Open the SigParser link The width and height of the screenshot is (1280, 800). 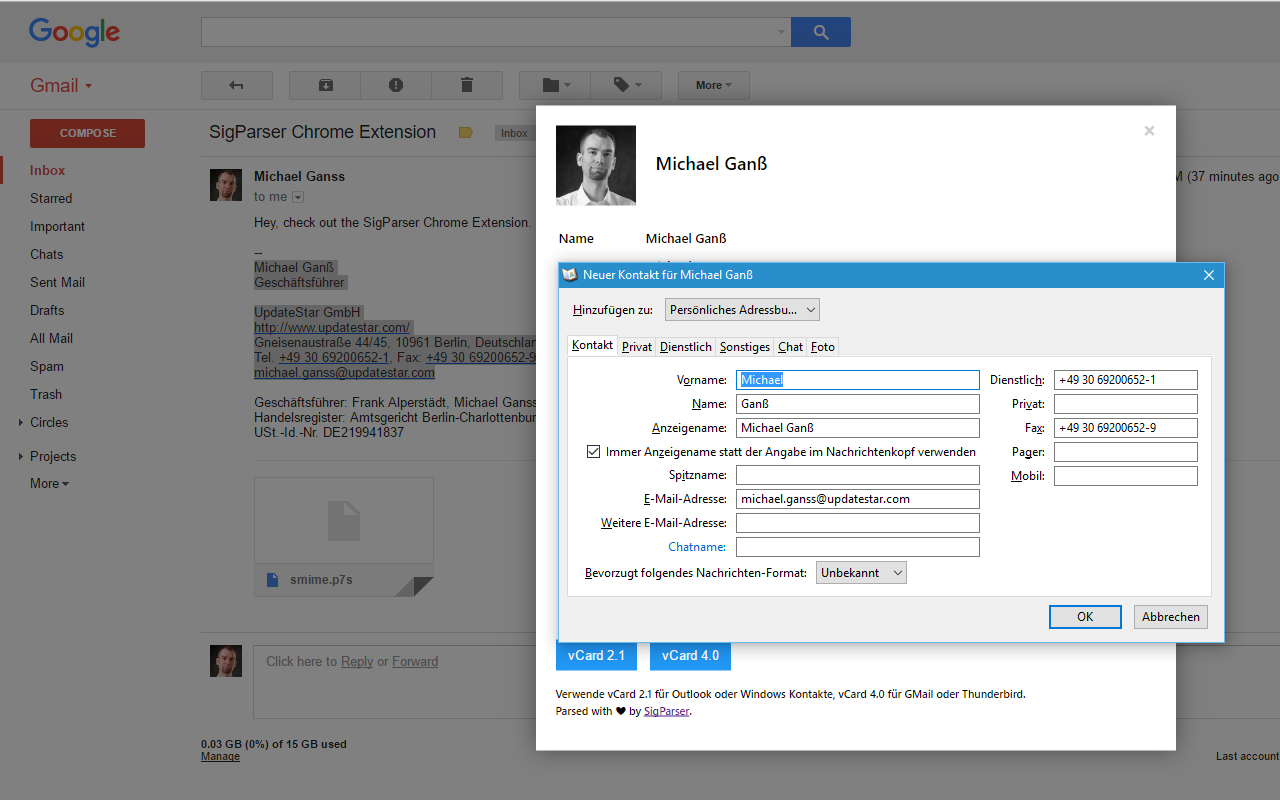[x=666, y=710]
